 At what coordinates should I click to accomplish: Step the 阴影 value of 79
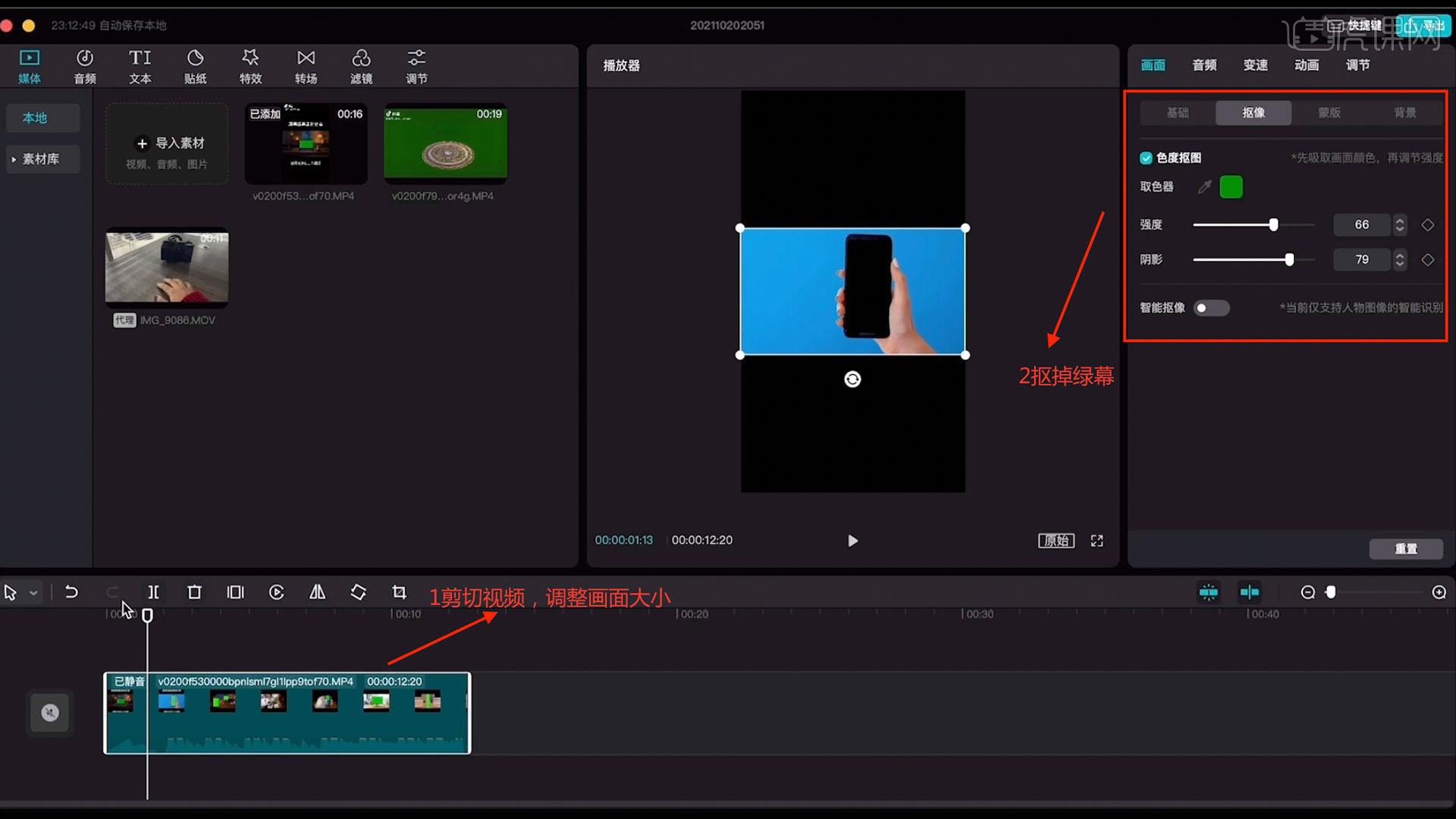click(1400, 259)
